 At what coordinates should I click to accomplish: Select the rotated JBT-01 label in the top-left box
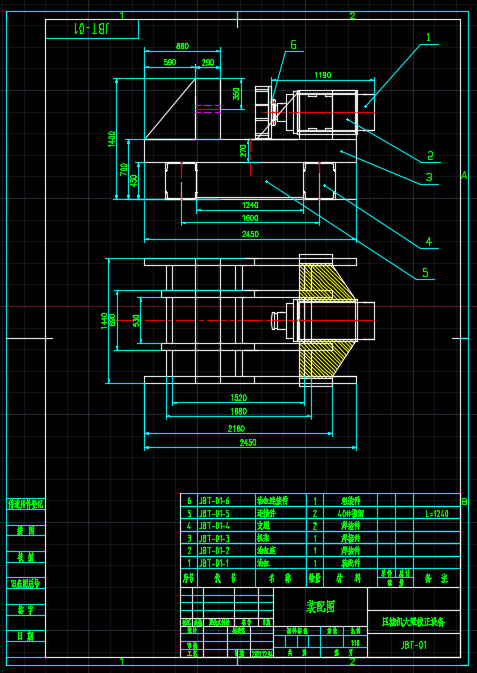click(92, 29)
